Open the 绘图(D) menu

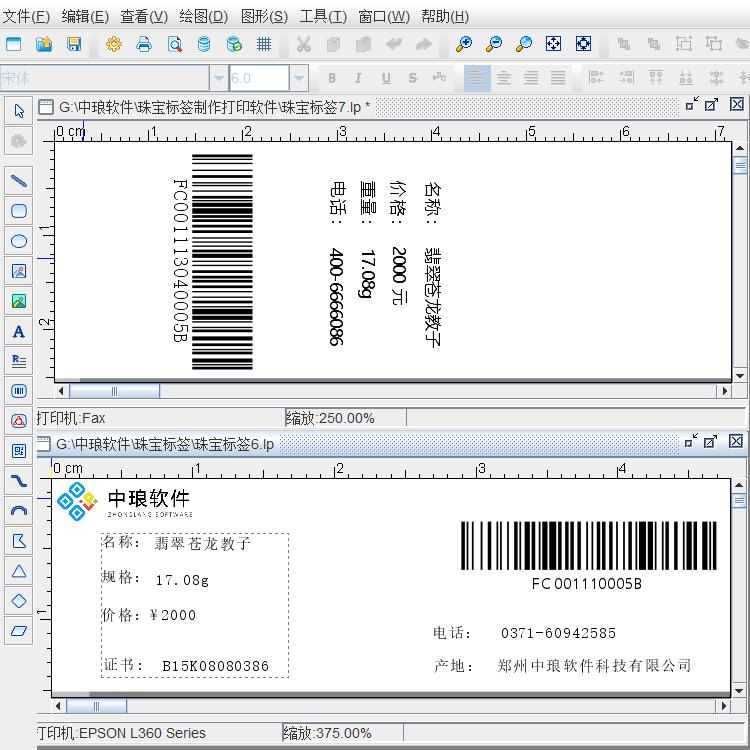pos(203,16)
